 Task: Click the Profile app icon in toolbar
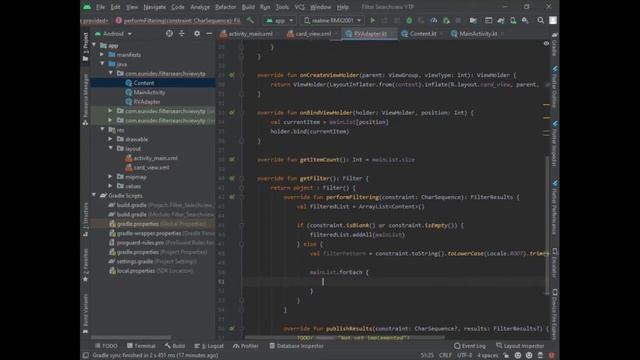[x=433, y=20]
